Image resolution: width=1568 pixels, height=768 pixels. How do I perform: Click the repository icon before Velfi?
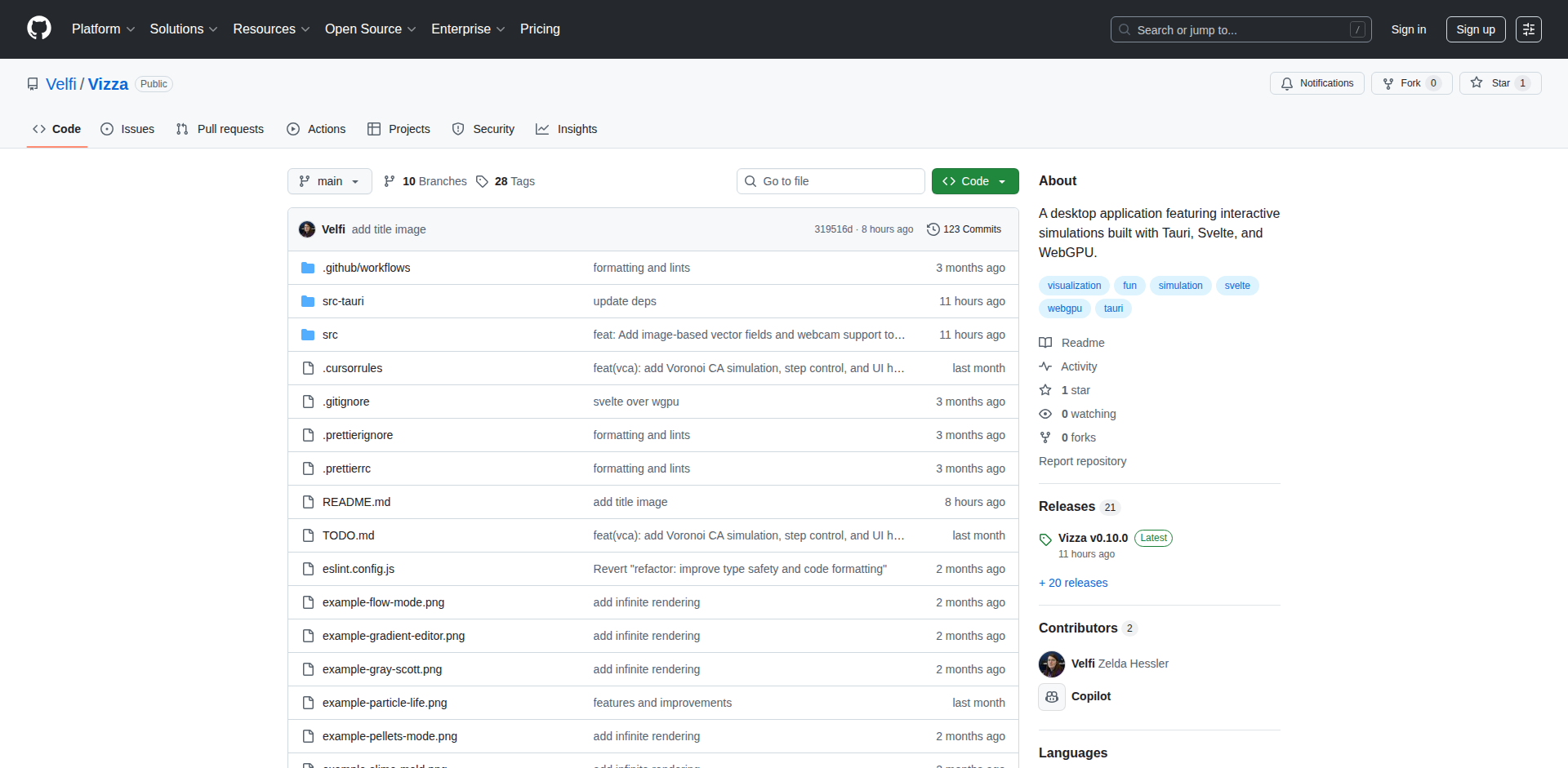33,84
